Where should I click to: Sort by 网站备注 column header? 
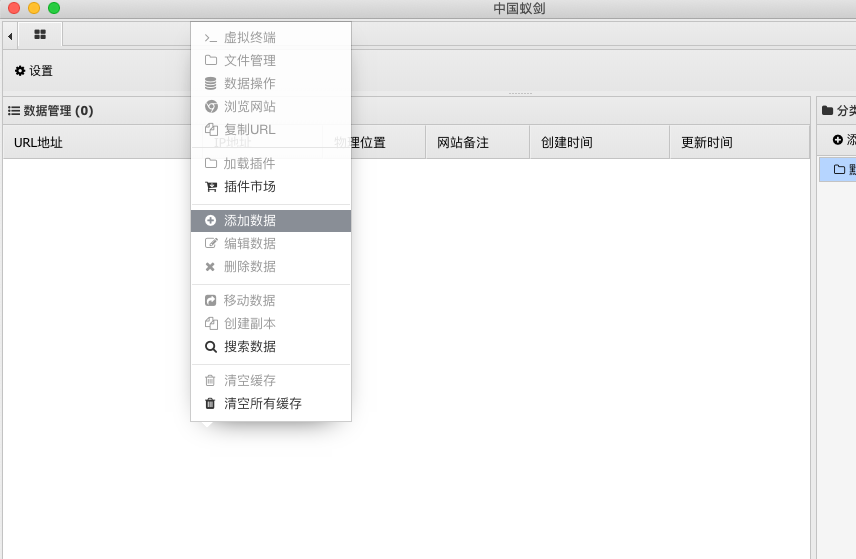click(477, 142)
